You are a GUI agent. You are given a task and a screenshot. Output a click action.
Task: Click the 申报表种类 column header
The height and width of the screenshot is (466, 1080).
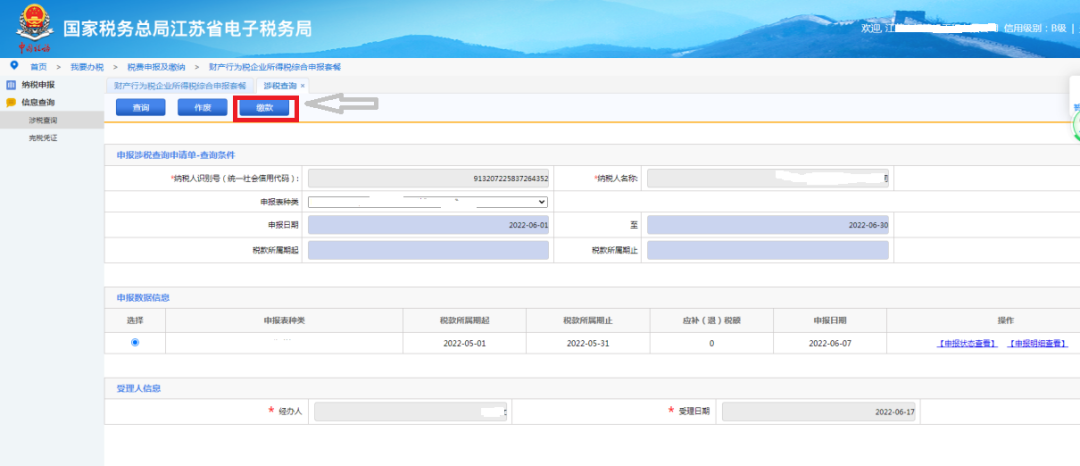point(284,321)
